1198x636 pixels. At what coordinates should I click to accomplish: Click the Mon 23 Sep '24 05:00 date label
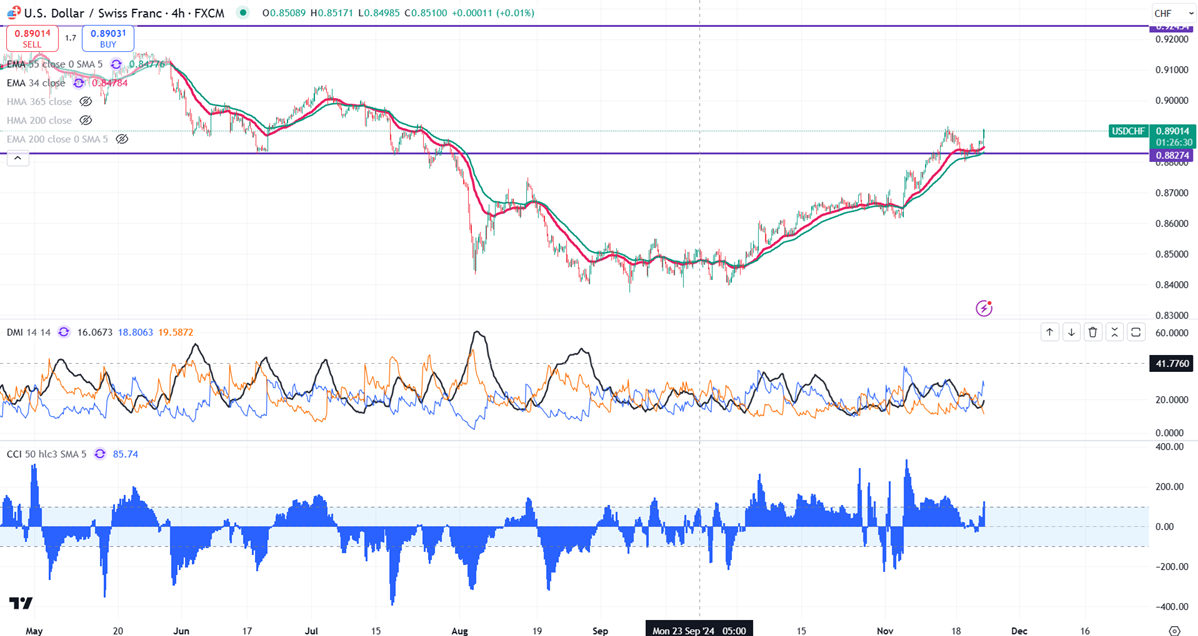pos(699,631)
